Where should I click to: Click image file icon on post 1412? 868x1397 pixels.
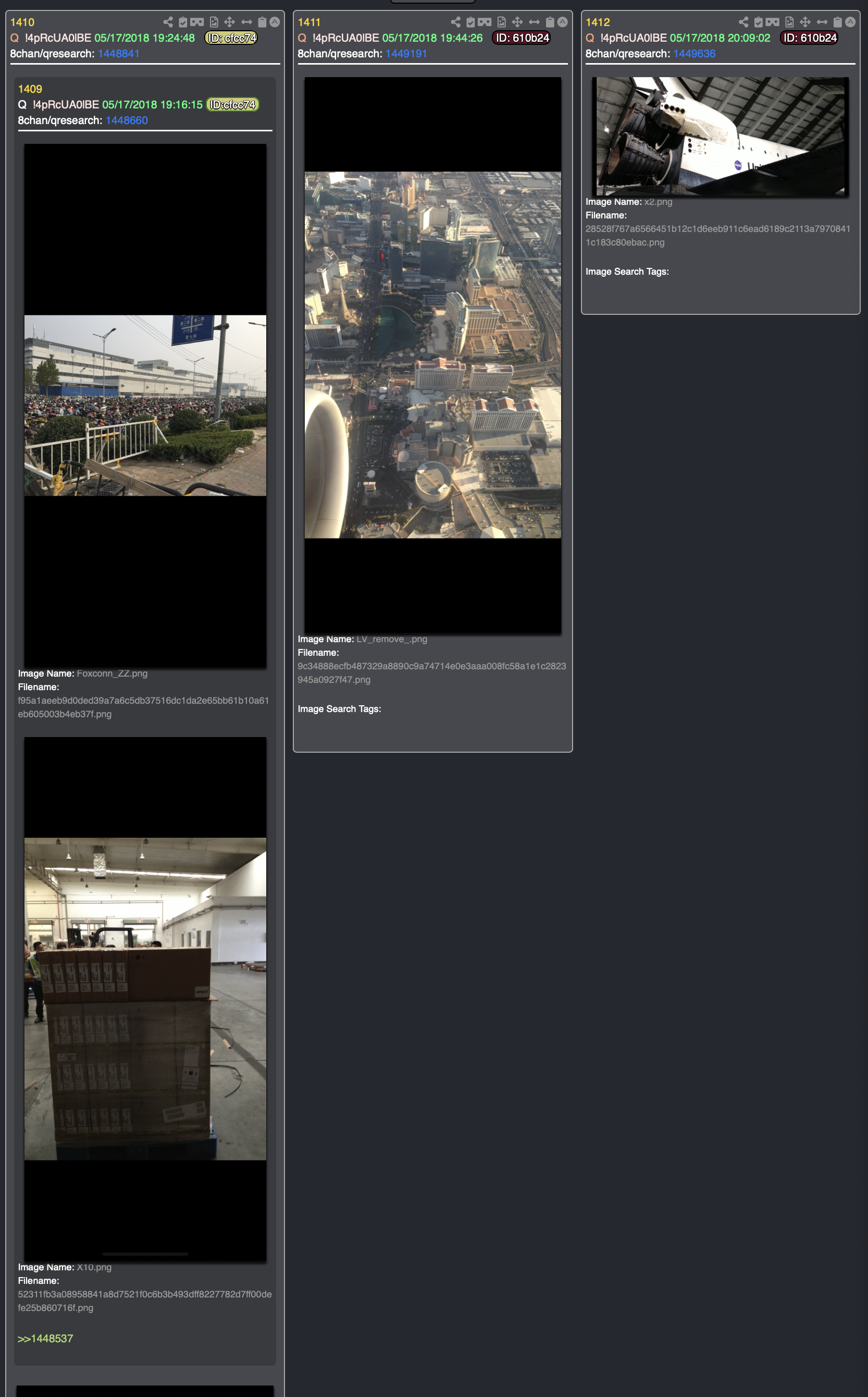coord(789,22)
